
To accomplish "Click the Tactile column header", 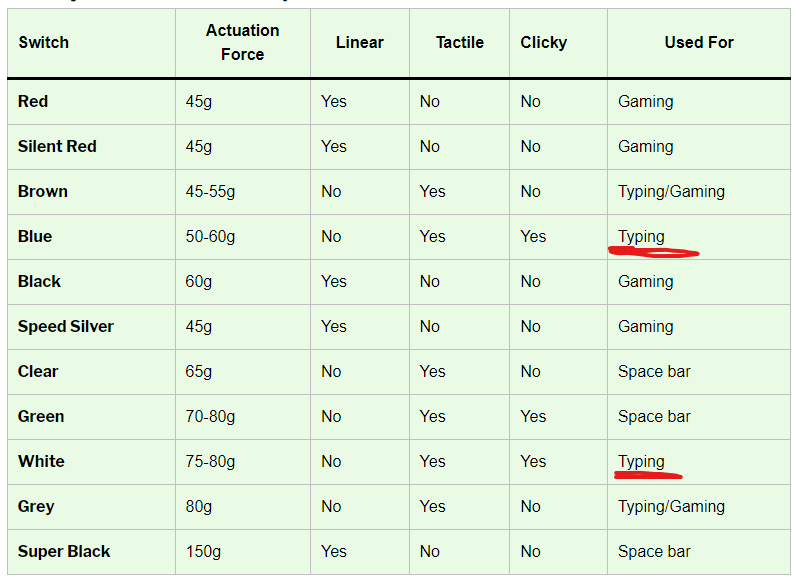I will click(x=459, y=42).
